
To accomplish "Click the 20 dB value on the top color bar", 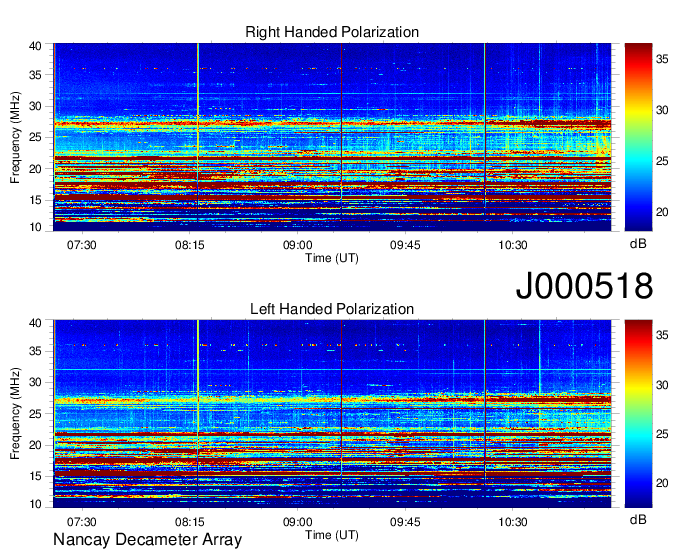I will pos(662,212).
